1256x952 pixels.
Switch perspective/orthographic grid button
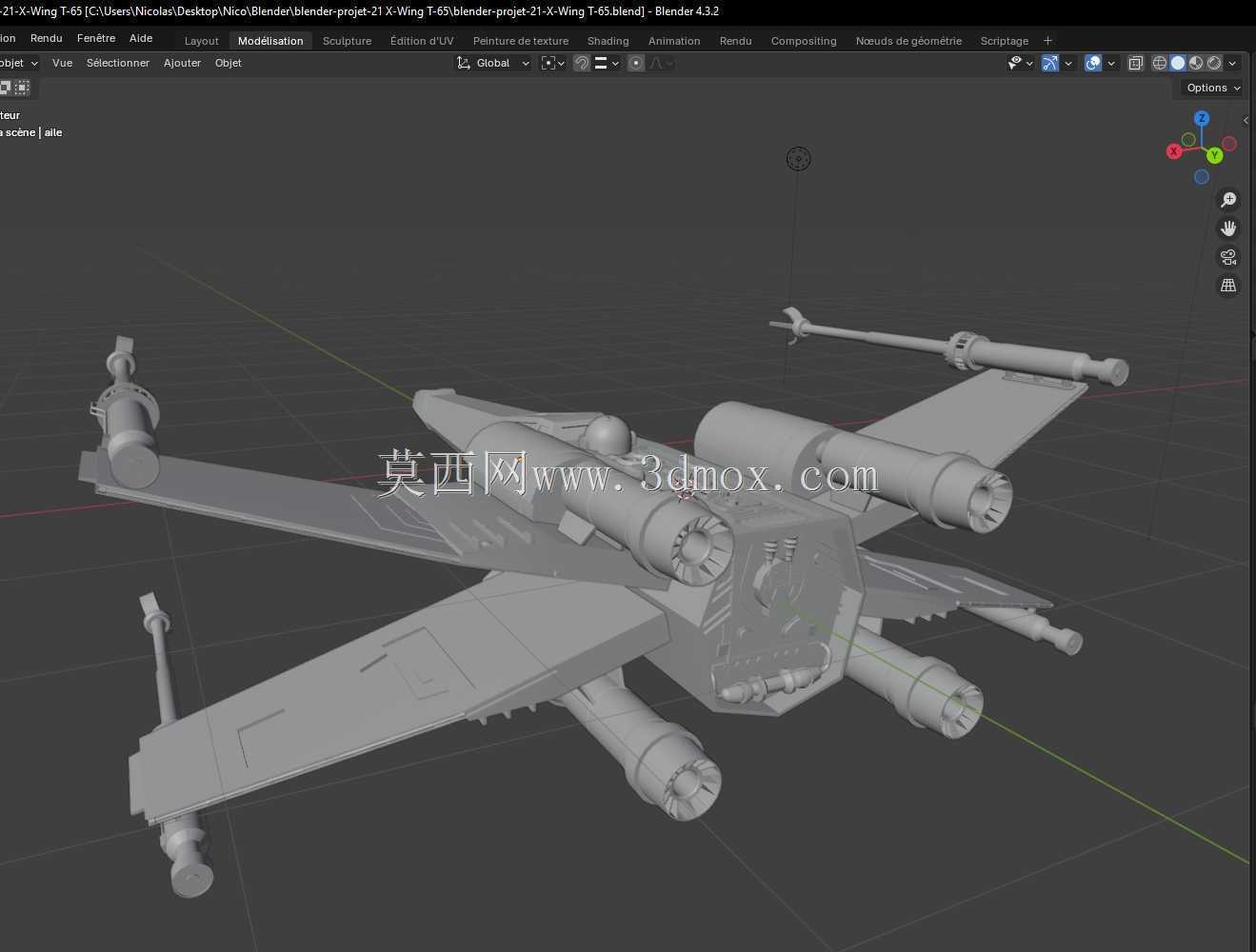click(1228, 286)
